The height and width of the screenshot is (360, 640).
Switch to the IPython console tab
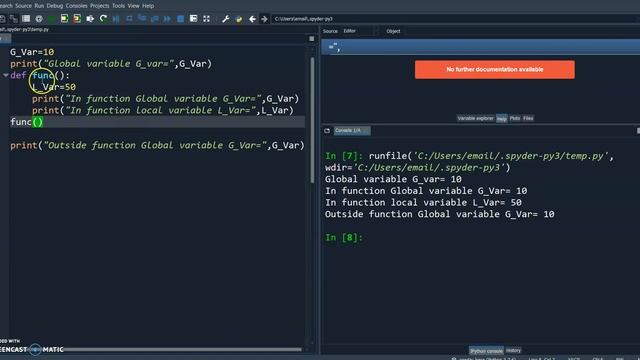coord(486,351)
